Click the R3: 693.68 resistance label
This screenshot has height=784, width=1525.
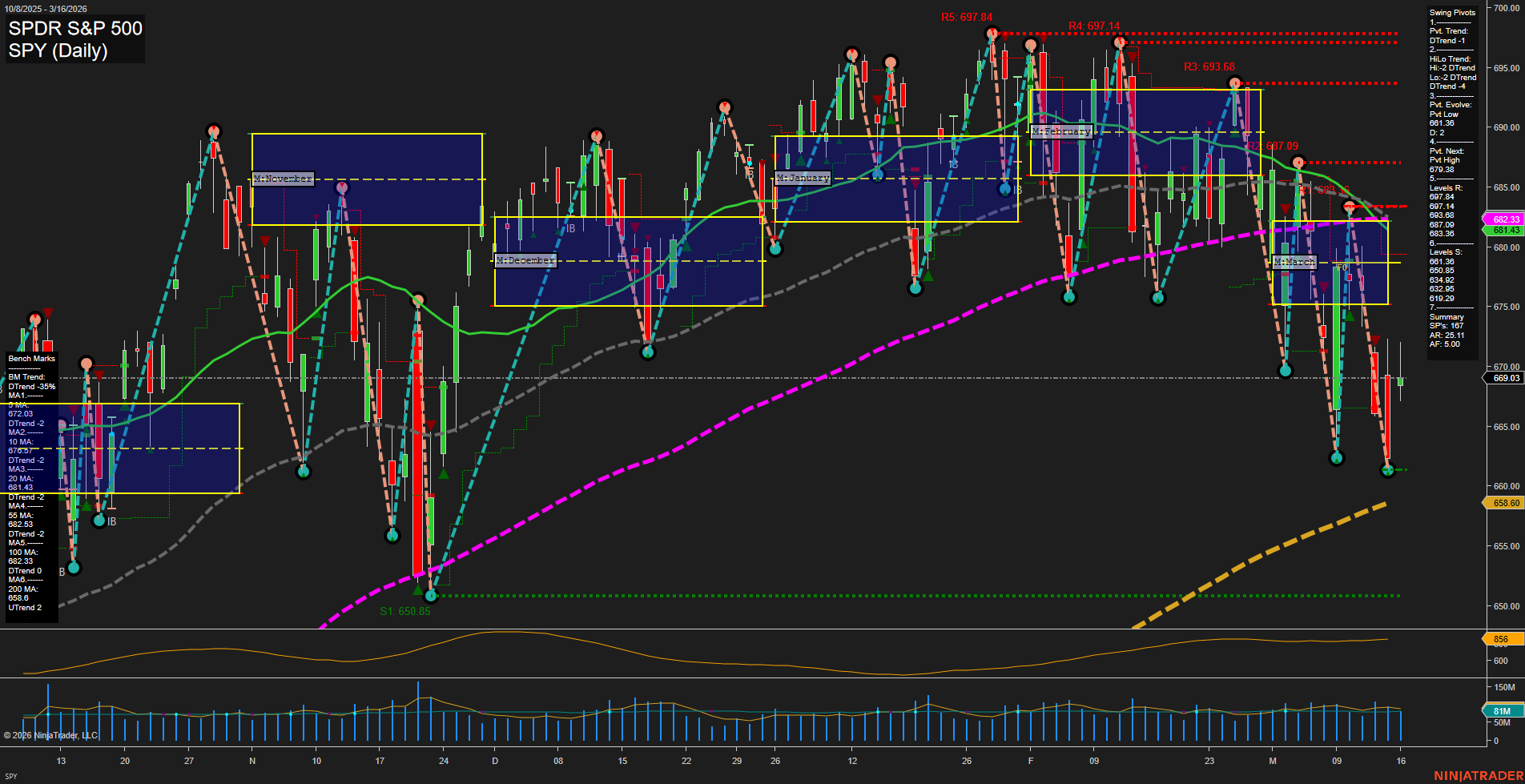pyautogui.click(x=1208, y=66)
